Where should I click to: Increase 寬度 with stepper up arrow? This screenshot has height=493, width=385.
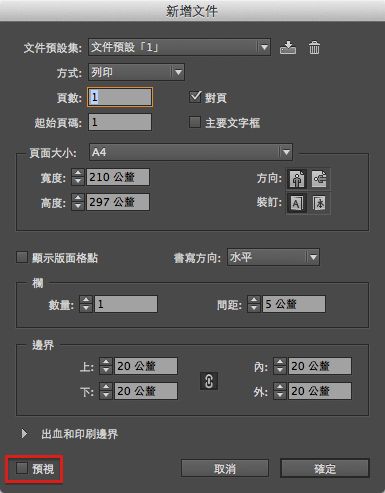pyautogui.click(x=78, y=173)
